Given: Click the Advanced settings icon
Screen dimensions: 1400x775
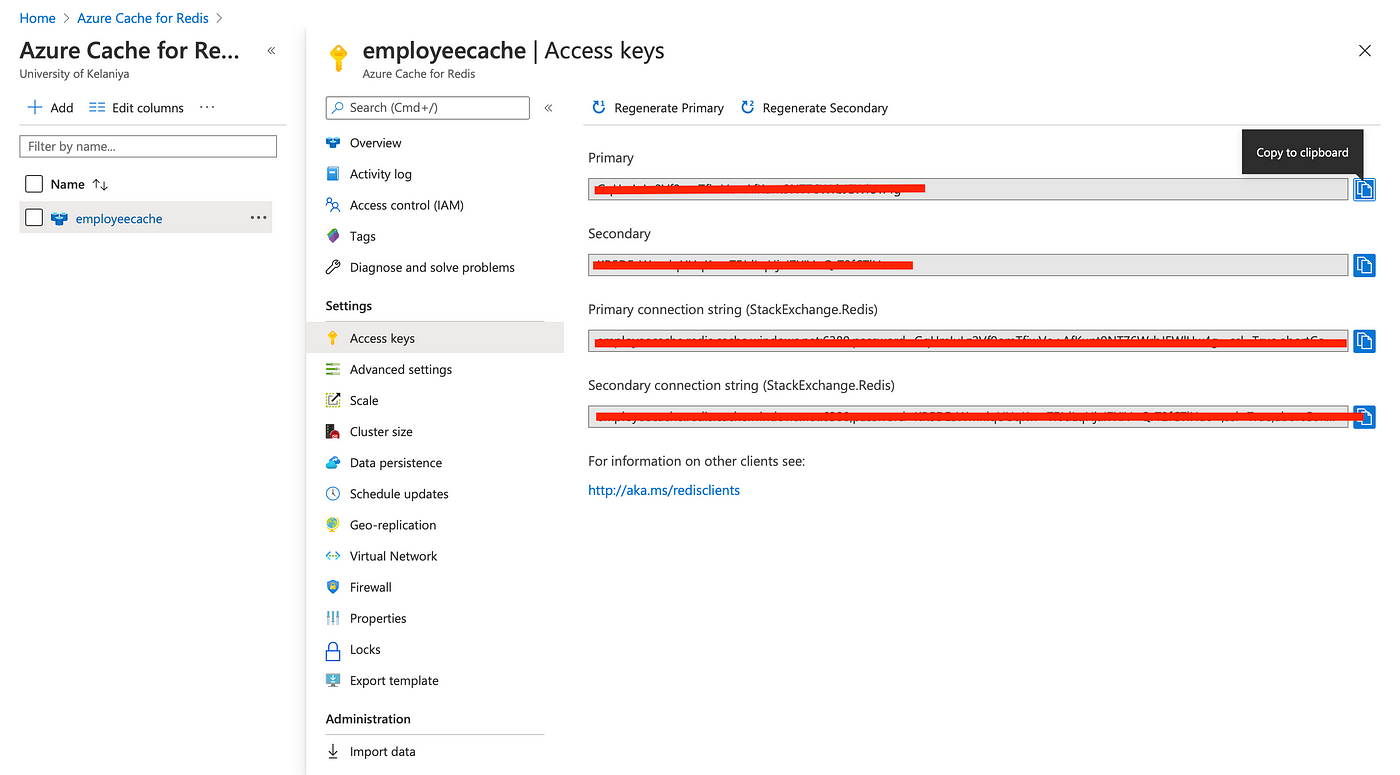Looking at the screenshot, I should [333, 369].
